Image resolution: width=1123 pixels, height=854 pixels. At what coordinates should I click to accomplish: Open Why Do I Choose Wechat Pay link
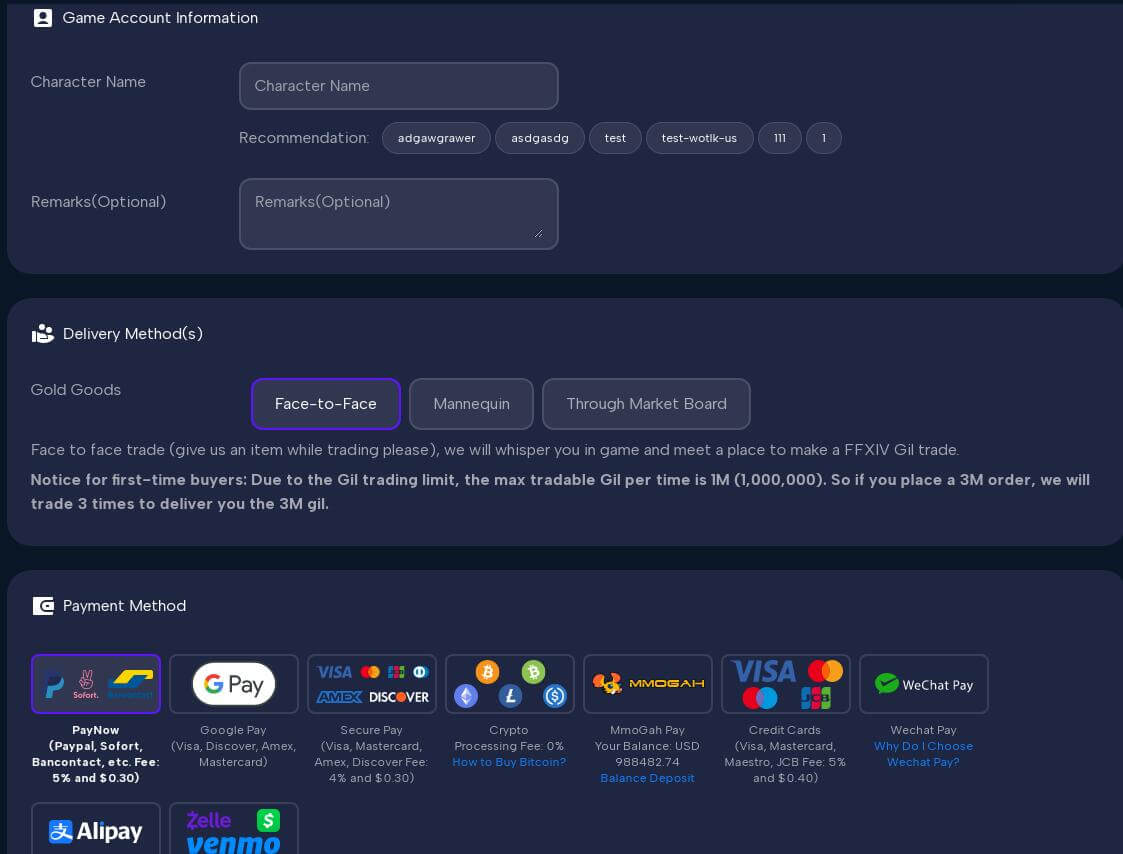pos(923,754)
